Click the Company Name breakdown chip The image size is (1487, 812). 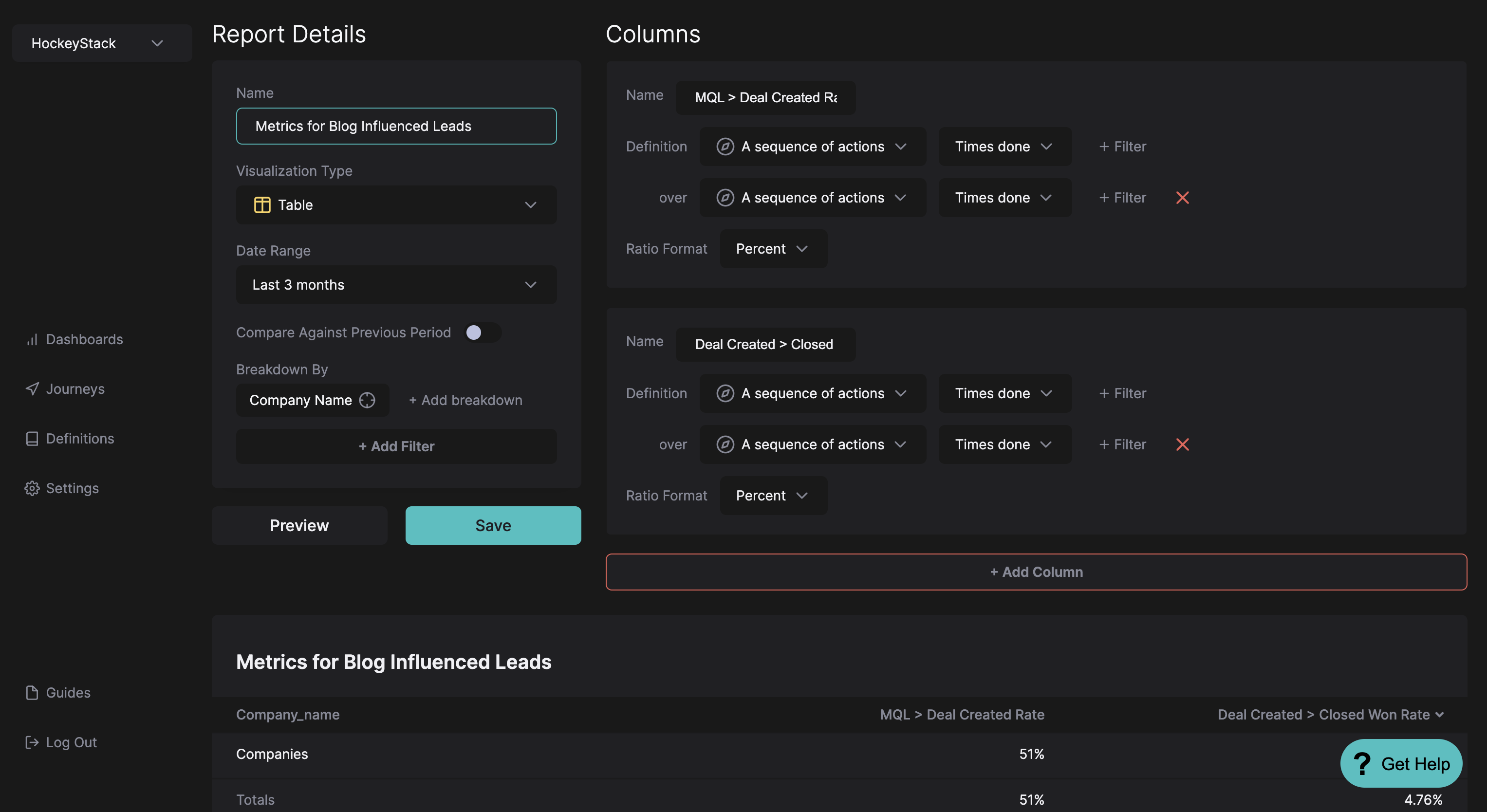point(312,400)
